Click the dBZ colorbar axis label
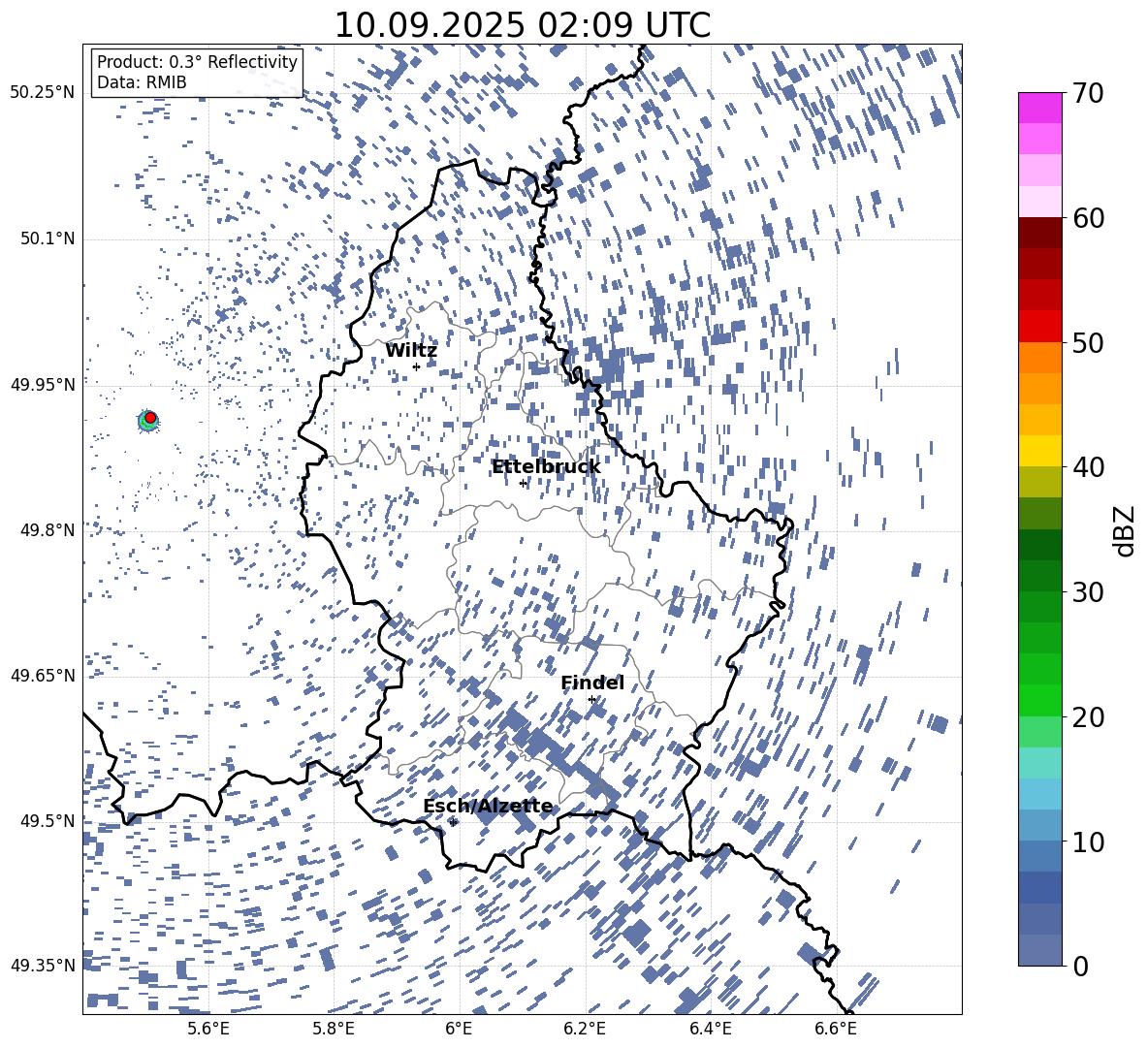 1126,530
